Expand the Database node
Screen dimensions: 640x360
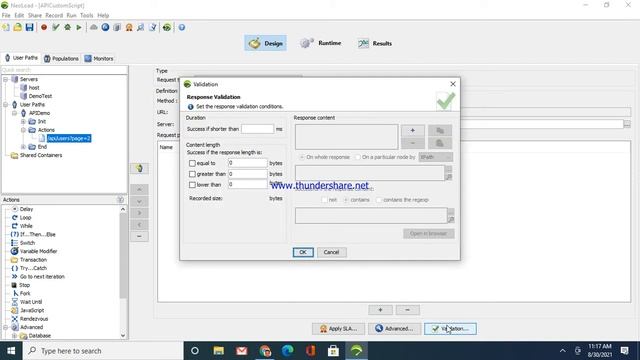pyautogui.click(x=14, y=336)
